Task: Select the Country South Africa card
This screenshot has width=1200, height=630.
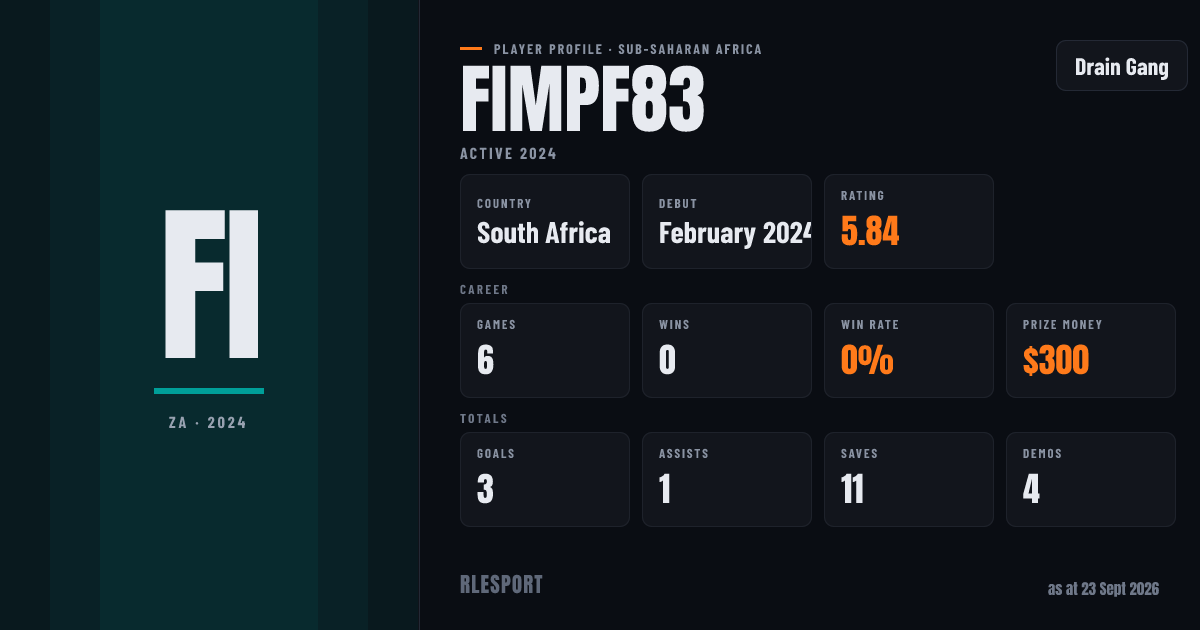Action: click(545, 221)
